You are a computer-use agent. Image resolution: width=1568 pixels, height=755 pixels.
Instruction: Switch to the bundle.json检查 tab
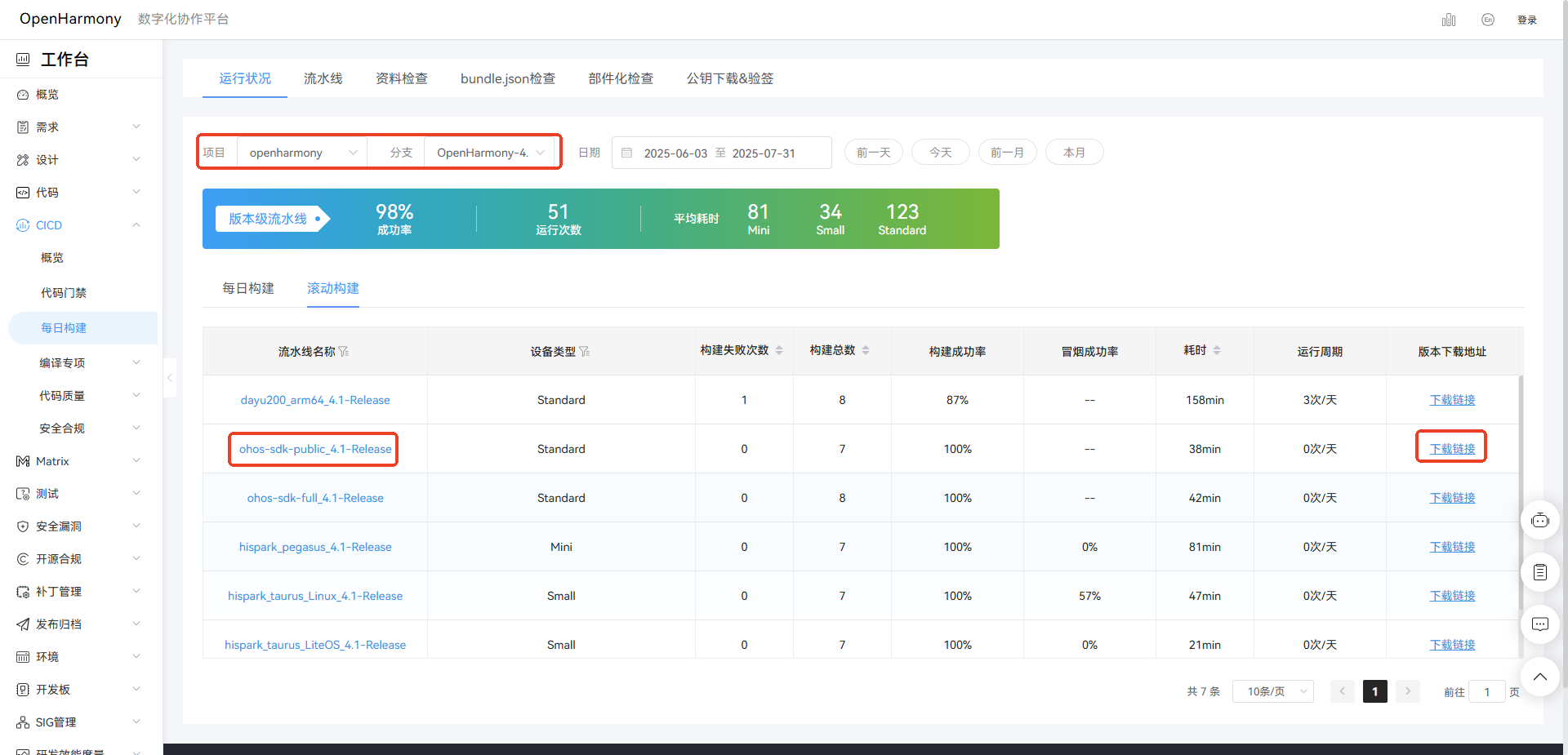[x=508, y=78]
